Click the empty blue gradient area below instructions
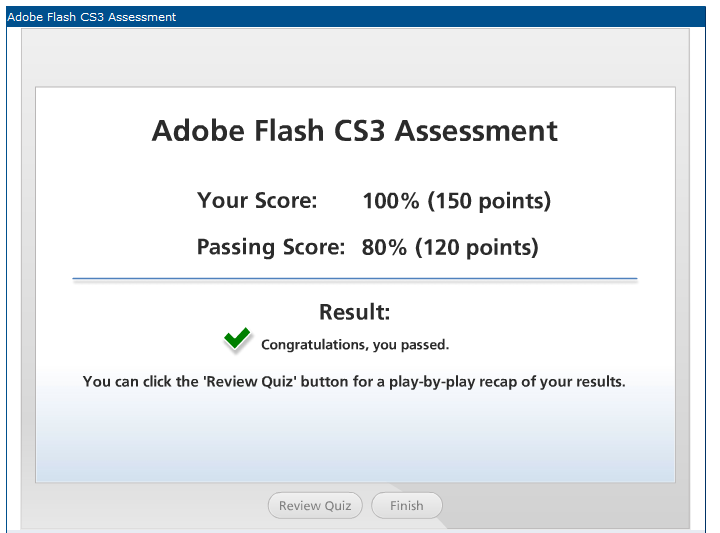The image size is (720, 533). [355, 436]
